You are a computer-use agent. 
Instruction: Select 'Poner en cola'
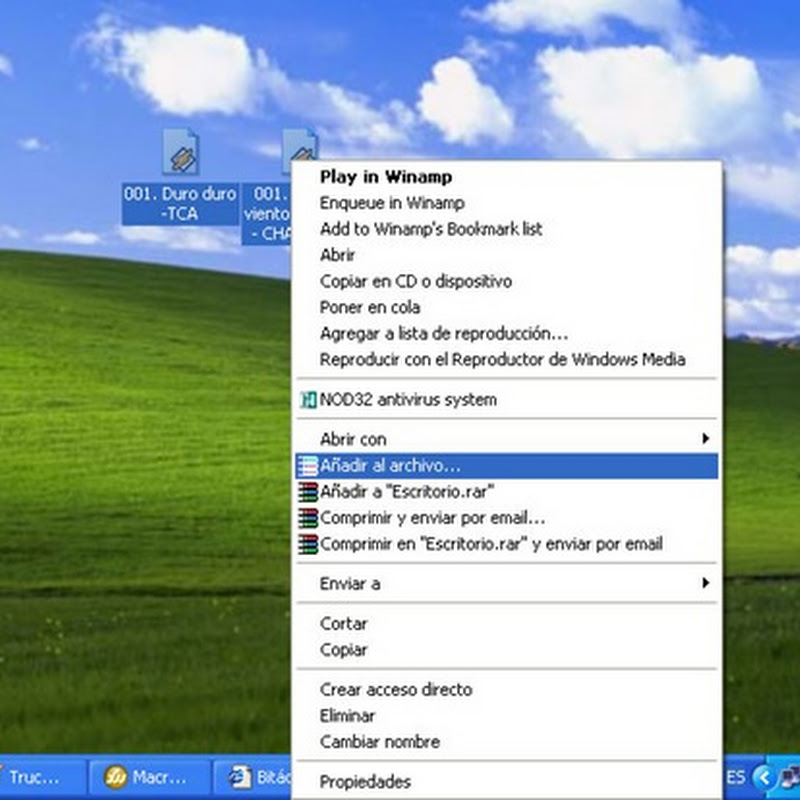point(507,307)
